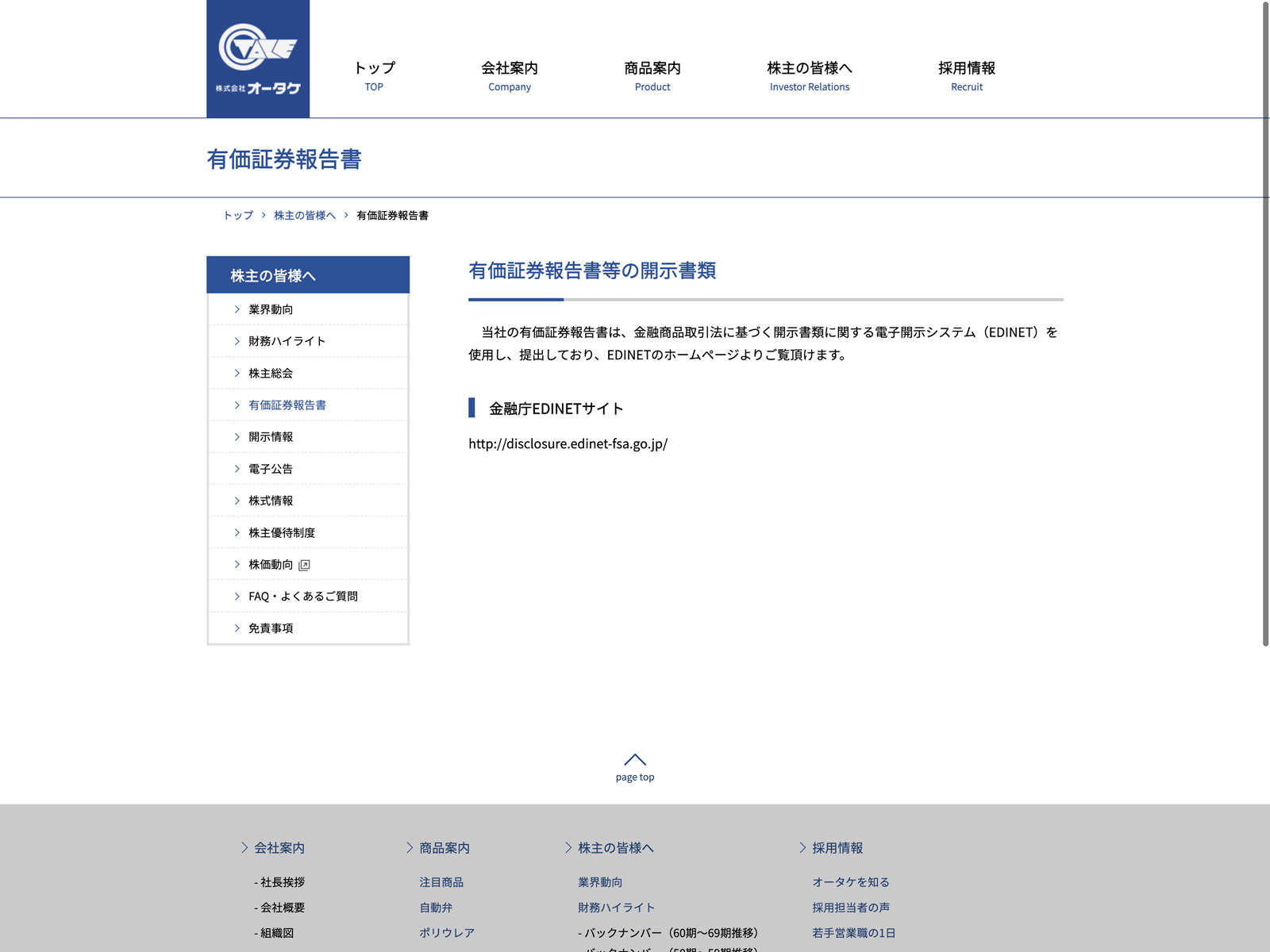Click chevron beside footer 会社案内 heading
This screenshot has width=1270, height=952.
tap(244, 848)
